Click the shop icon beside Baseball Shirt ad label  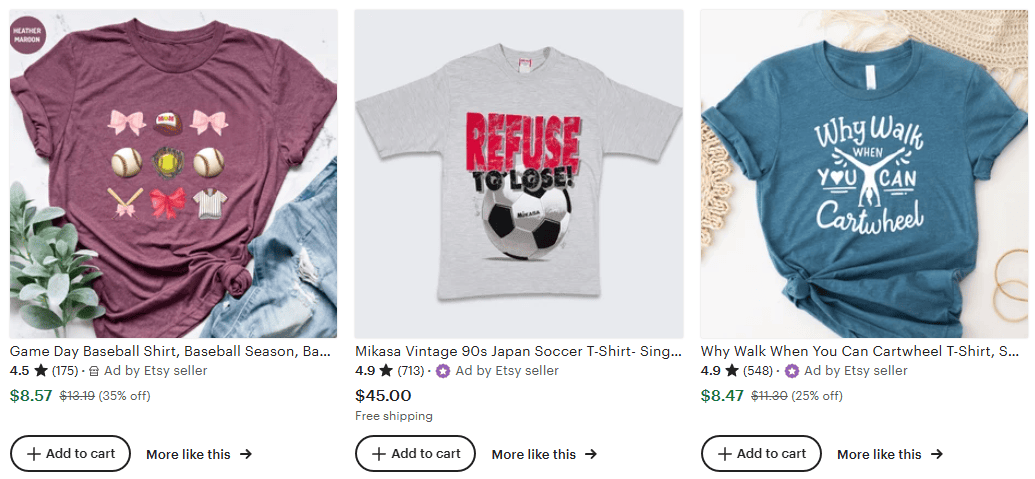click(94, 371)
